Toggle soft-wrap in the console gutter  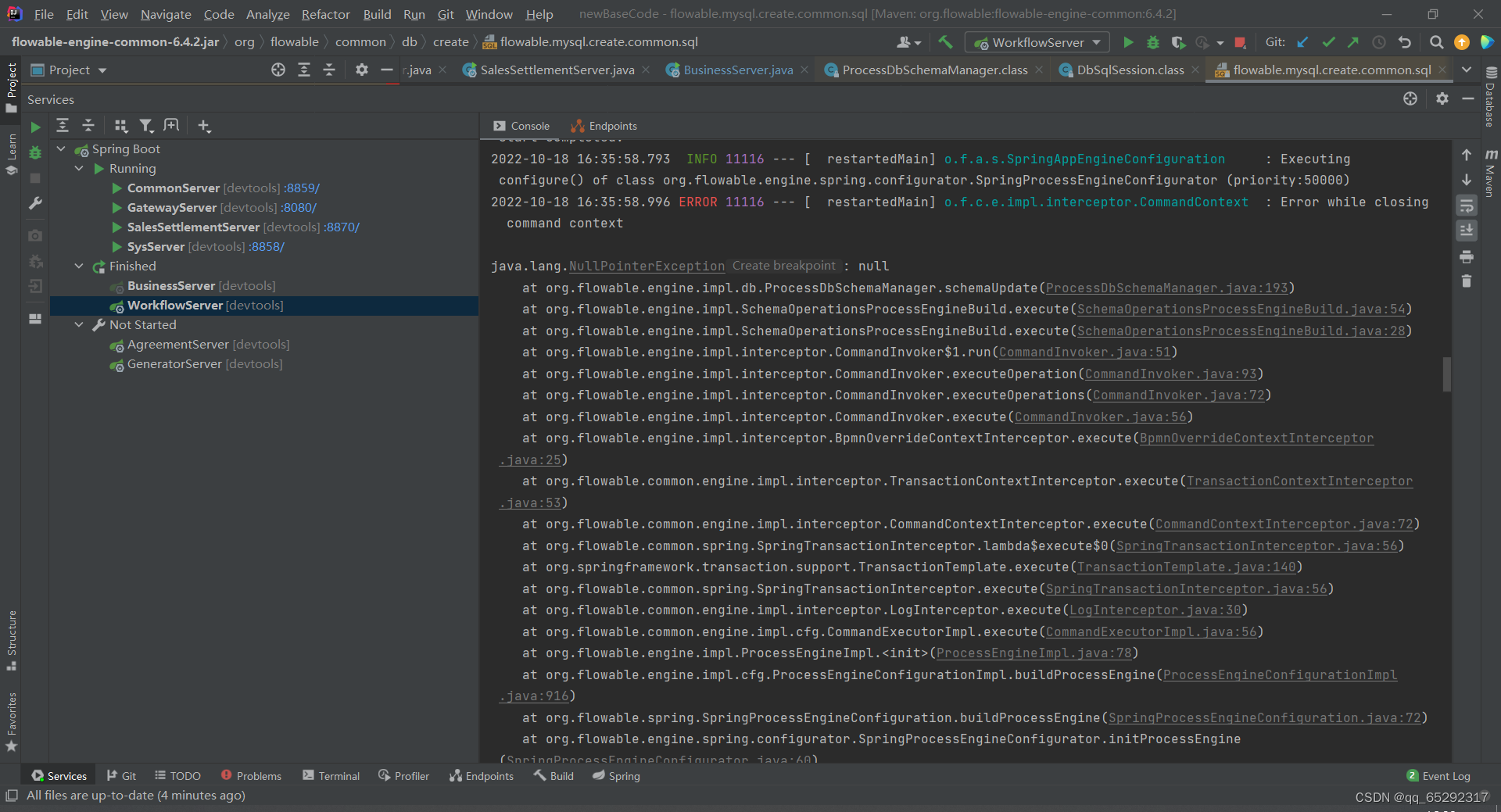point(1467,206)
